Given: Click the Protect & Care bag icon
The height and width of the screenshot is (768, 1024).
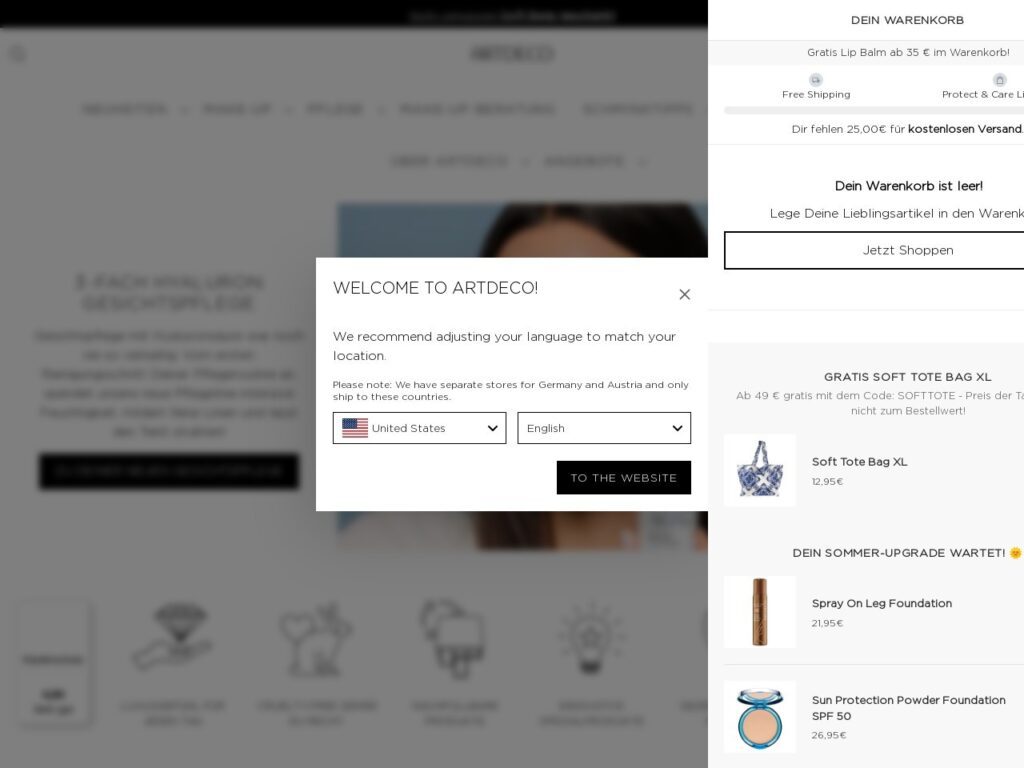Looking at the screenshot, I should click(x=999, y=80).
